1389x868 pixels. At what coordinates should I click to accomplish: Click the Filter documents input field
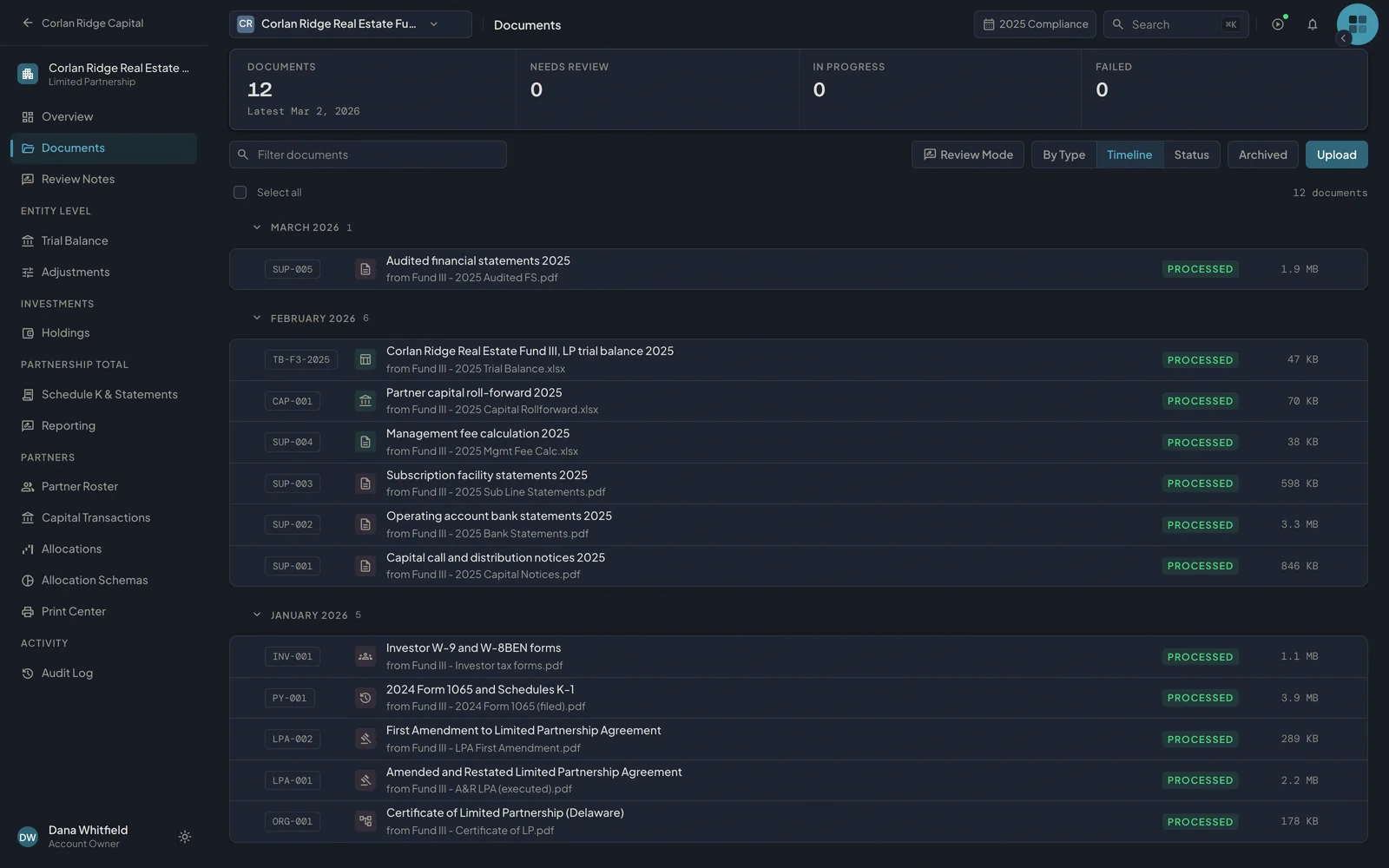(368, 155)
